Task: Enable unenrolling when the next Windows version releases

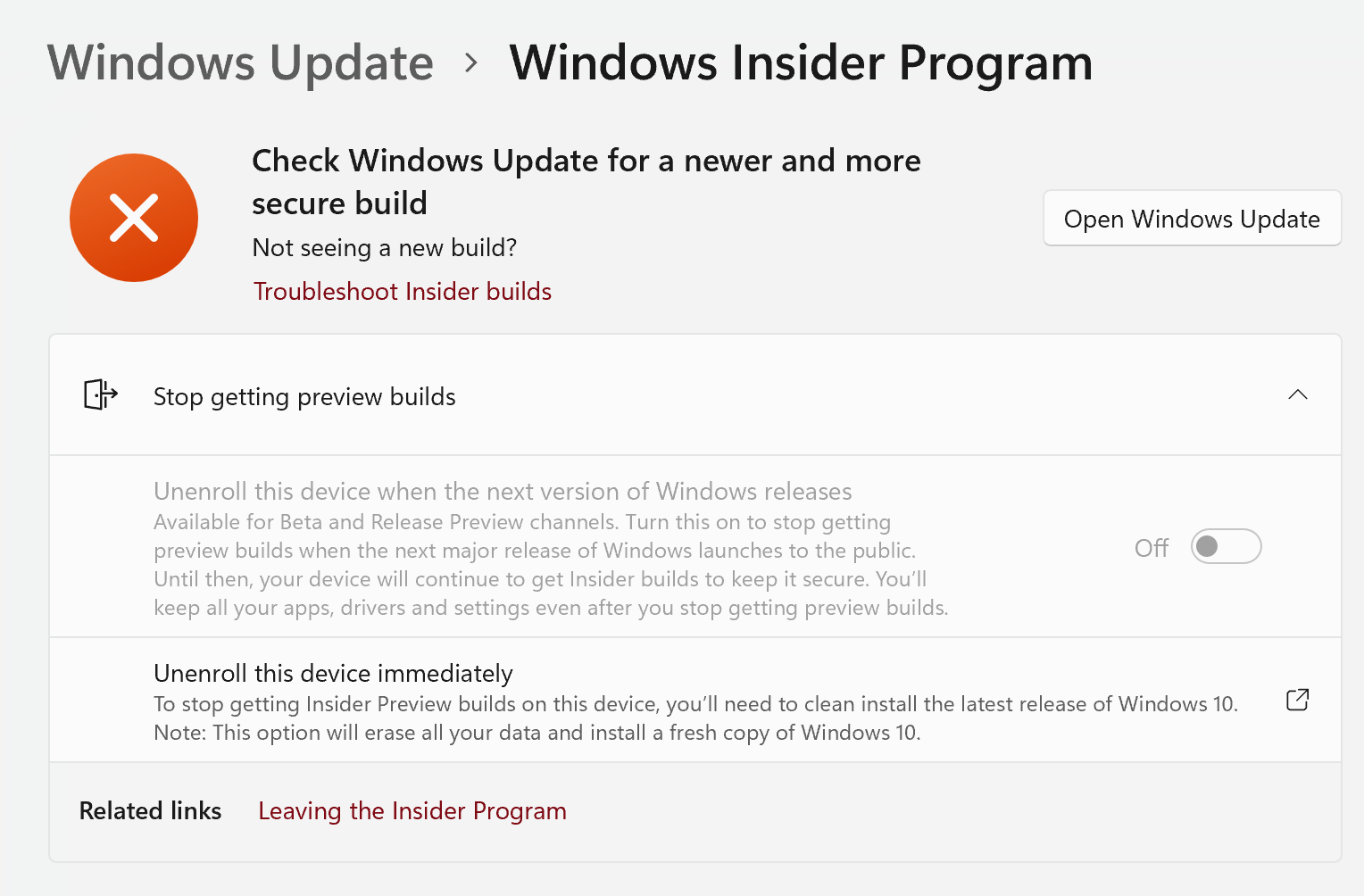Action: (x=1226, y=545)
